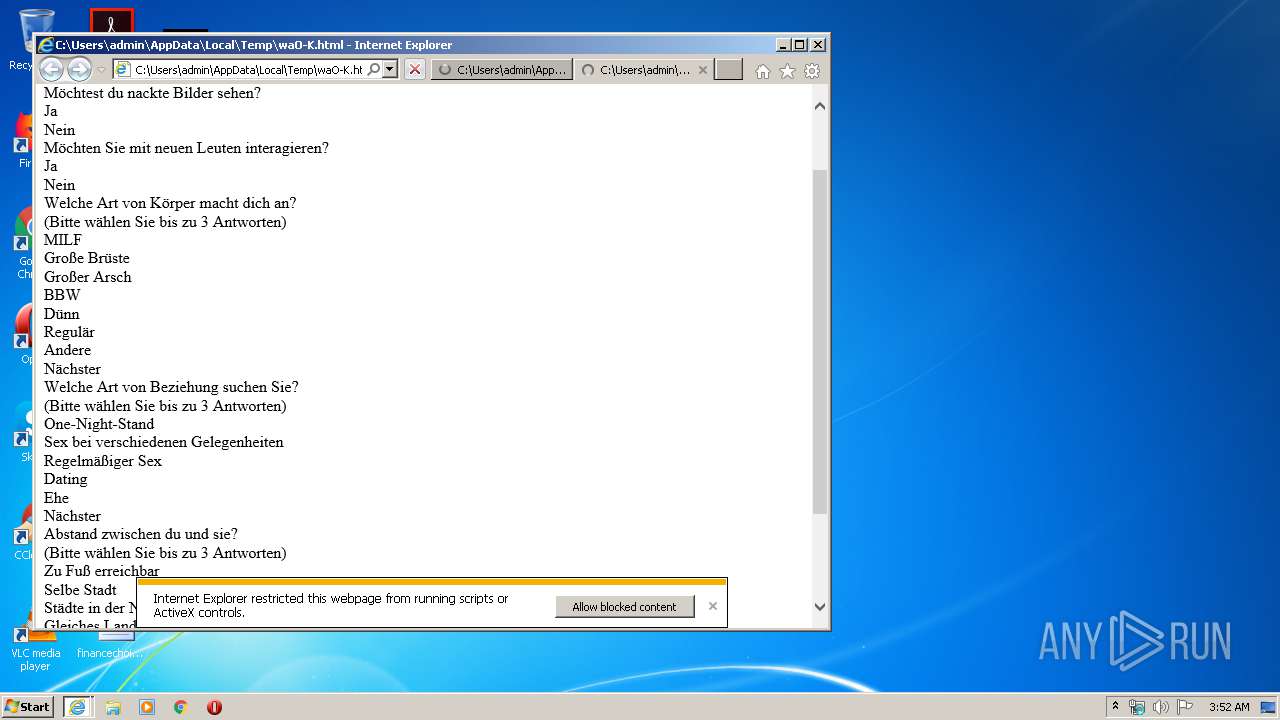
Task: Open VLC media player desktop shortcut
Action: pyautogui.click(x=35, y=644)
